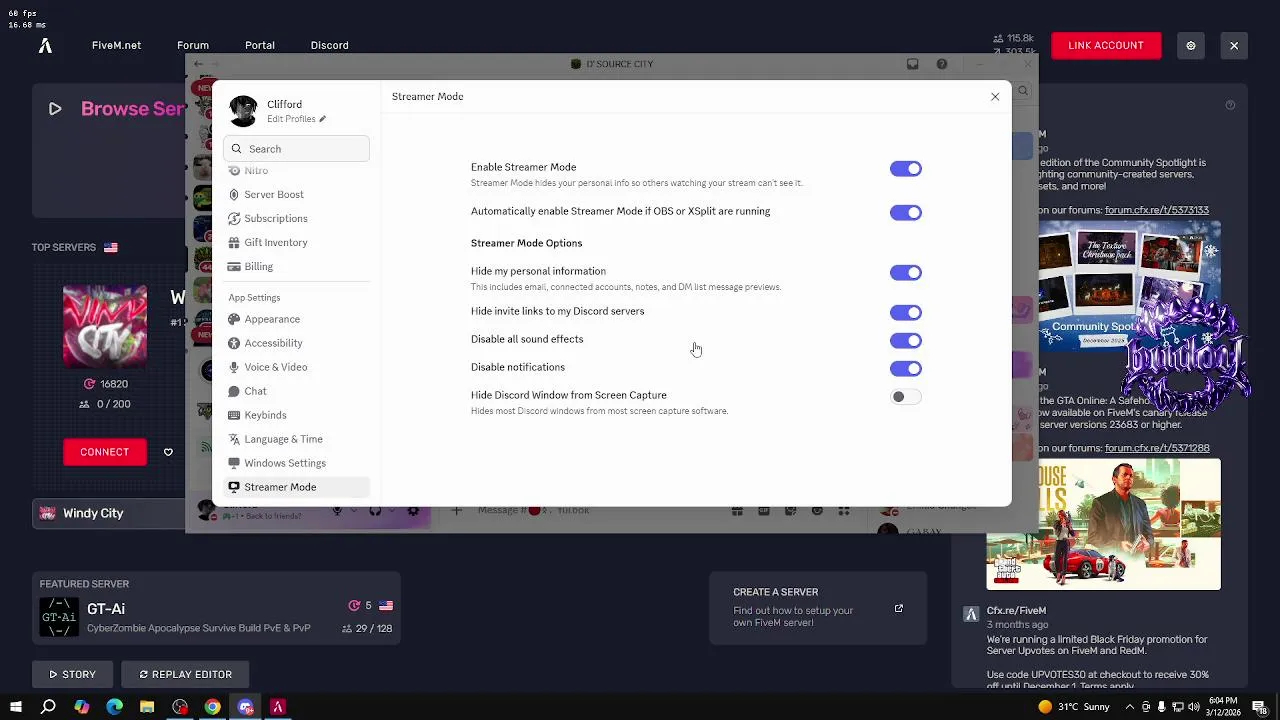Close the Discord settings dialog
This screenshot has height=720, width=1280.
995,97
